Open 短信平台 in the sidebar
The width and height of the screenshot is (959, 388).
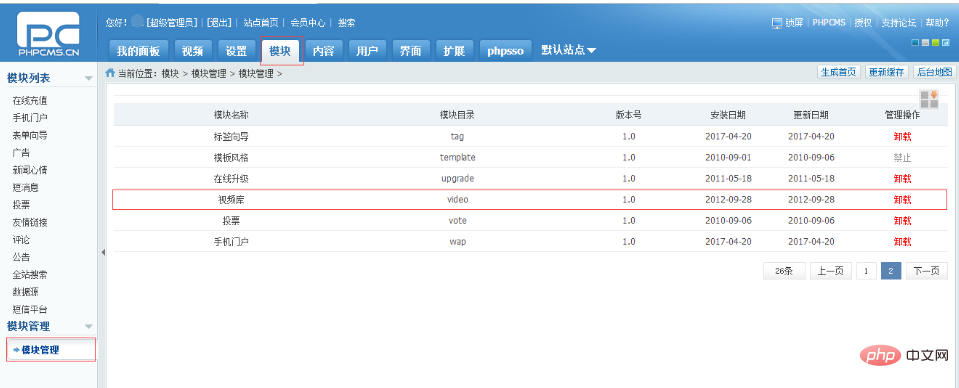point(30,309)
